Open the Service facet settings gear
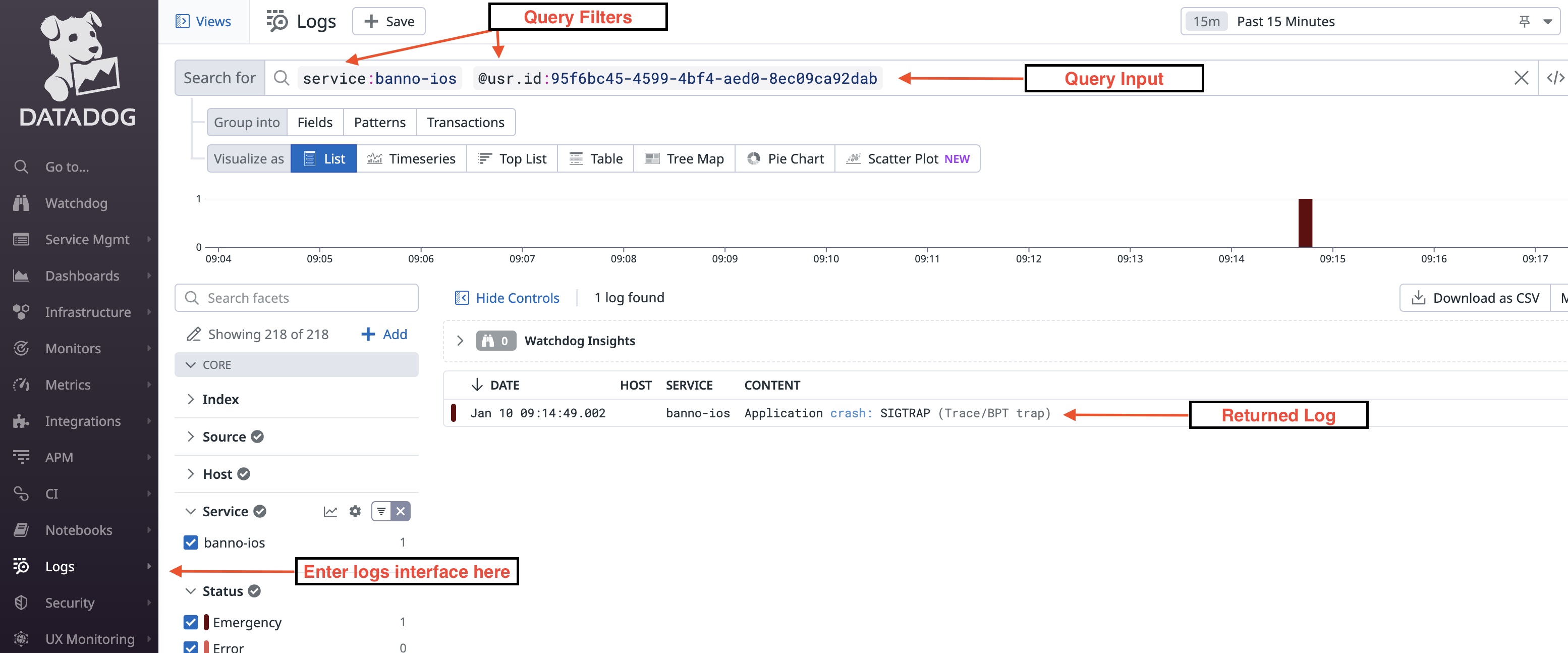The width and height of the screenshot is (1568, 653). coord(355,511)
